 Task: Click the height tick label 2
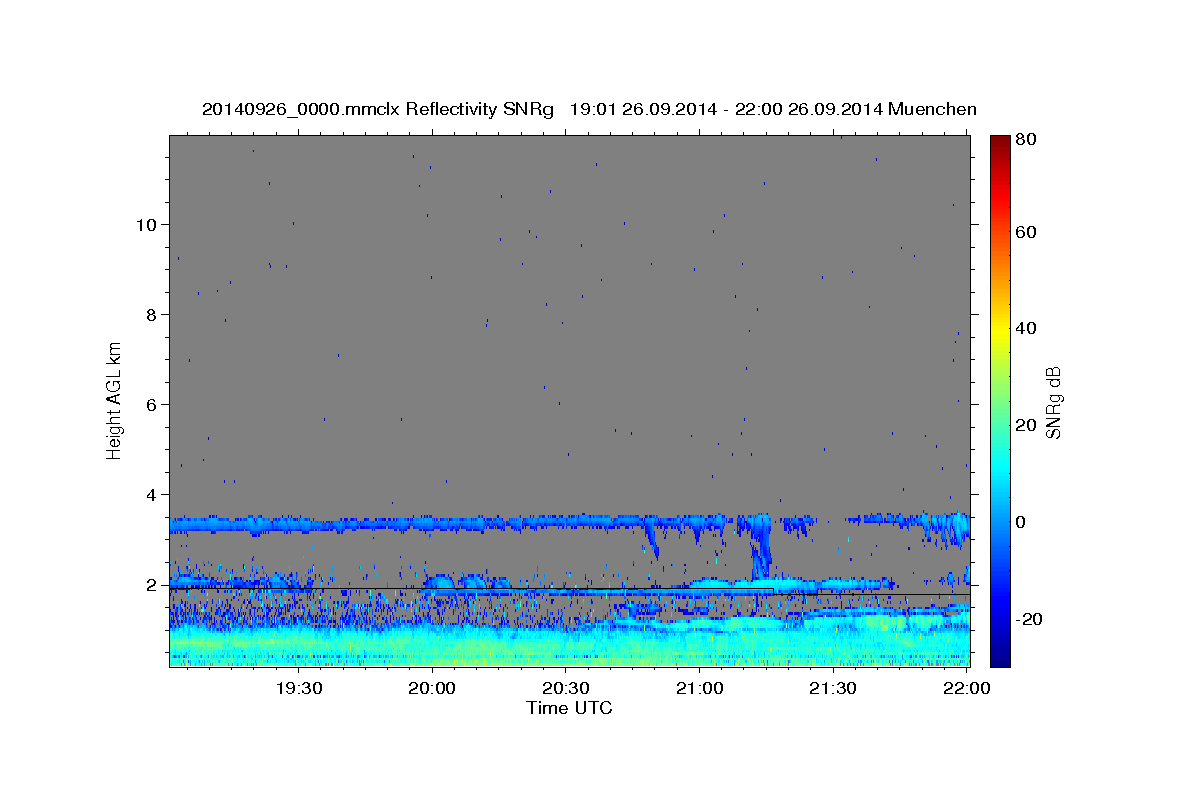pyautogui.click(x=151, y=584)
